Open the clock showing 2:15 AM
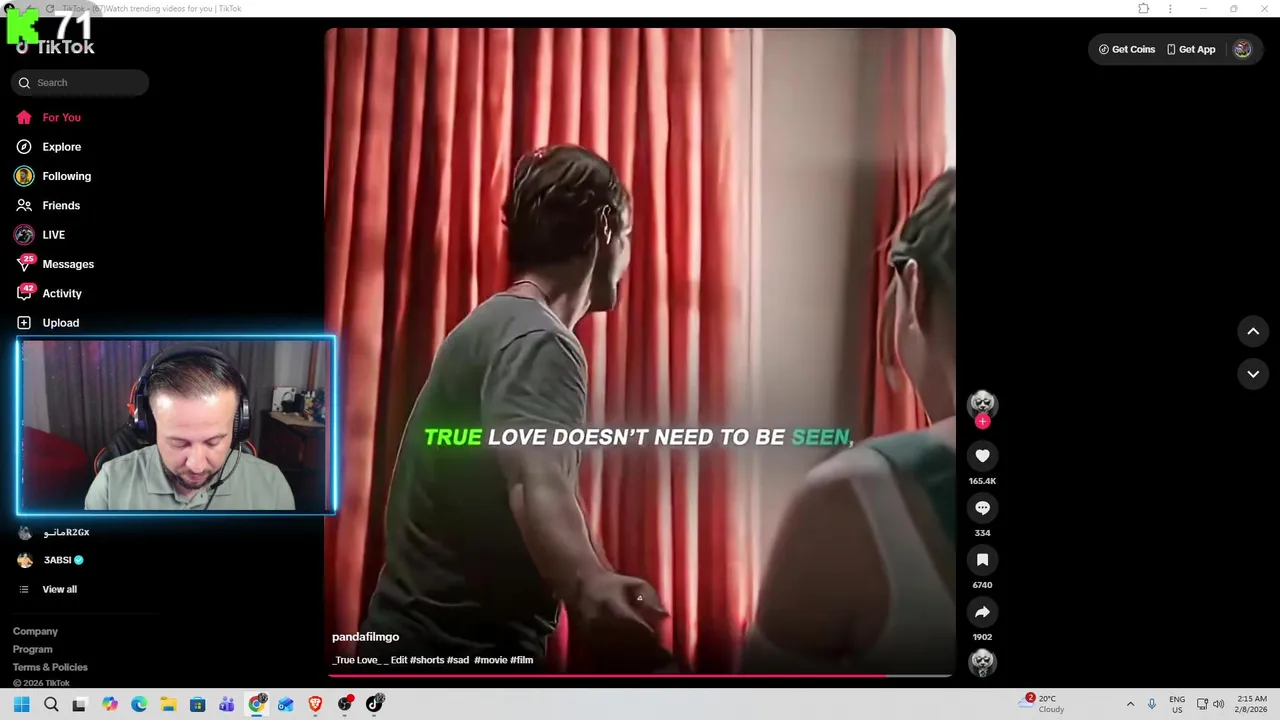The image size is (1280, 720). click(x=1252, y=704)
